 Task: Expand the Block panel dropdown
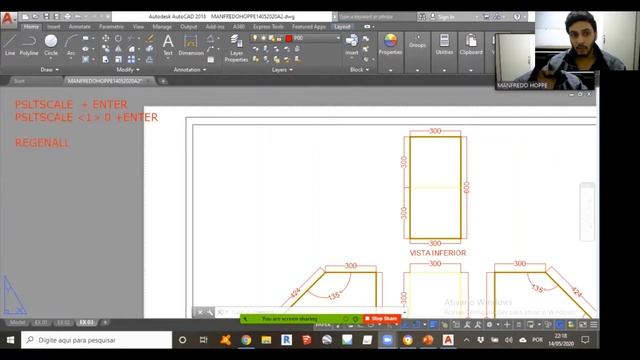tap(360, 70)
